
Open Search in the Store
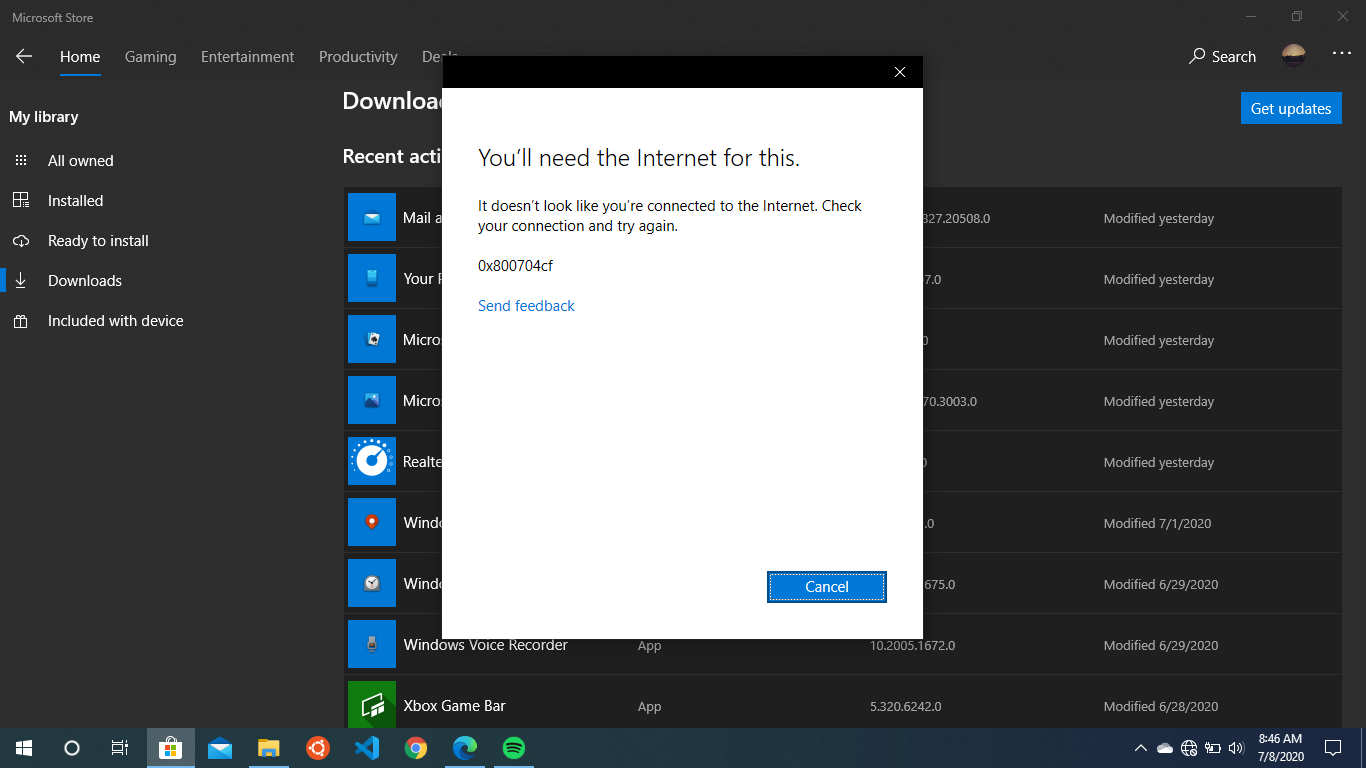click(x=1222, y=57)
